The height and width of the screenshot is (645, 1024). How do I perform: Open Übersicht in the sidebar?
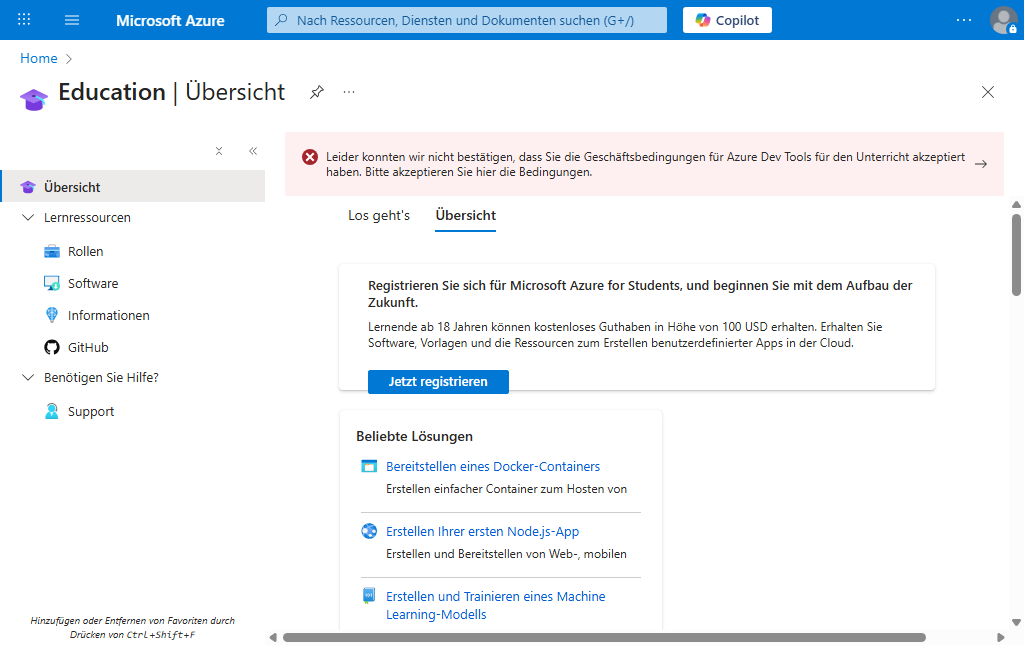click(x=133, y=187)
